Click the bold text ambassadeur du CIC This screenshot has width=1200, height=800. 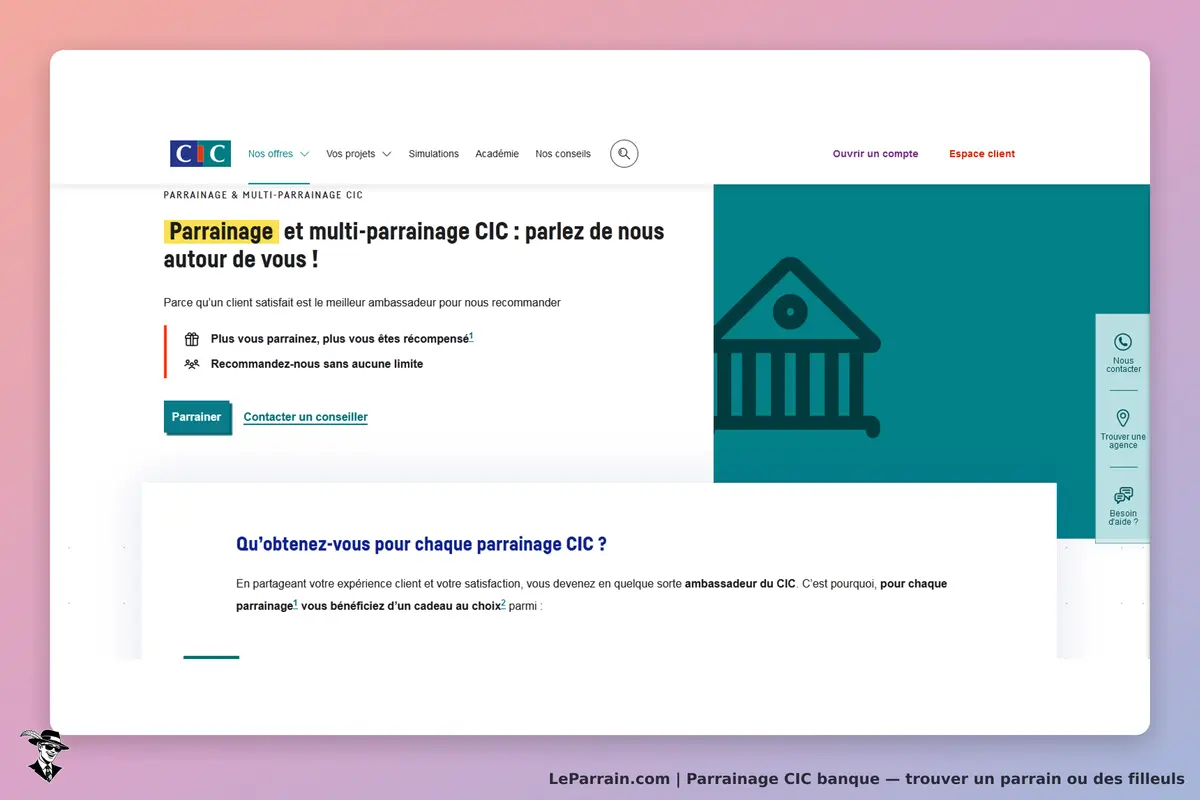[740, 584]
